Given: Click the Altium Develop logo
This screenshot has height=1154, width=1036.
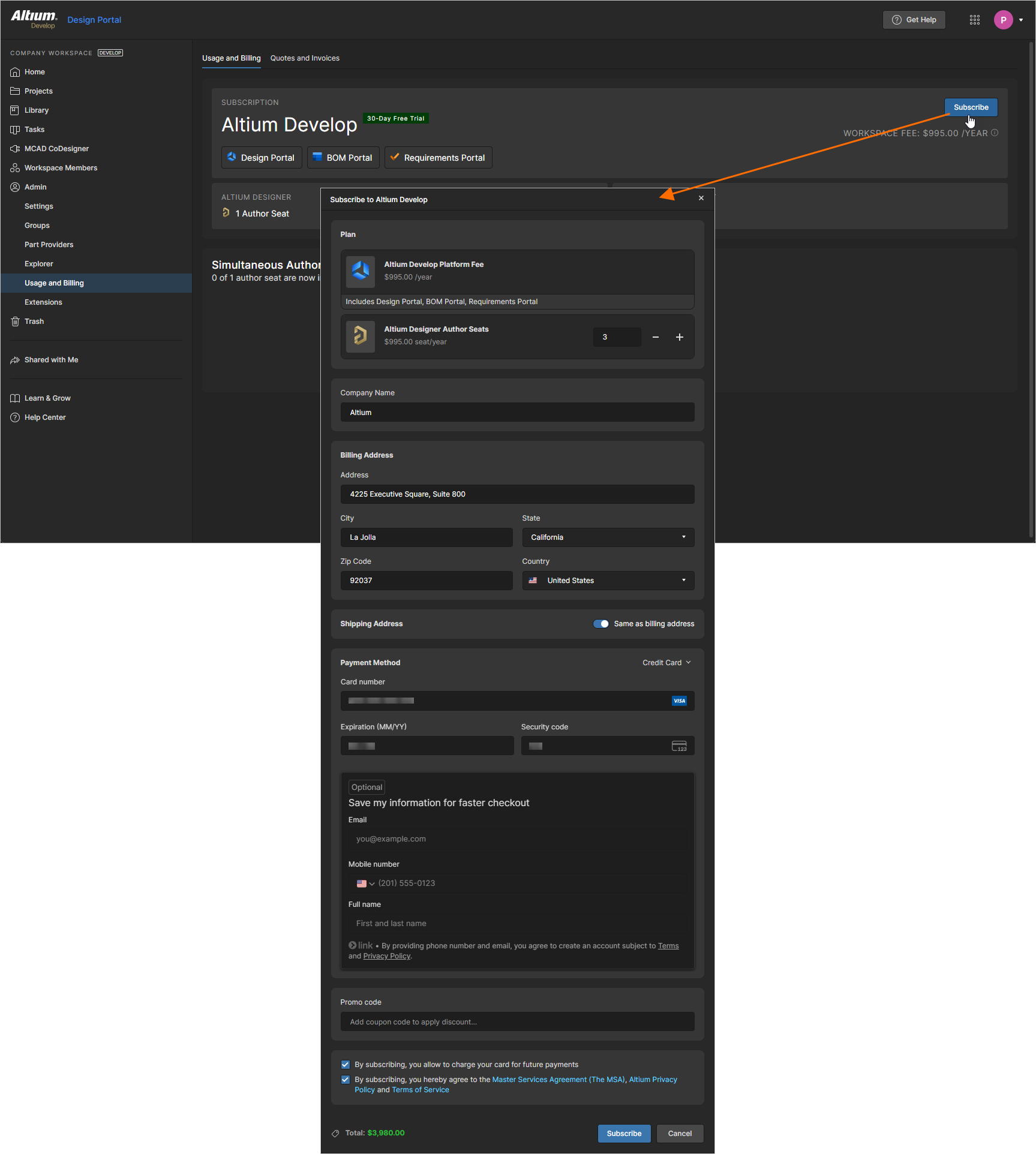Looking at the screenshot, I should [x=34, y=19].
